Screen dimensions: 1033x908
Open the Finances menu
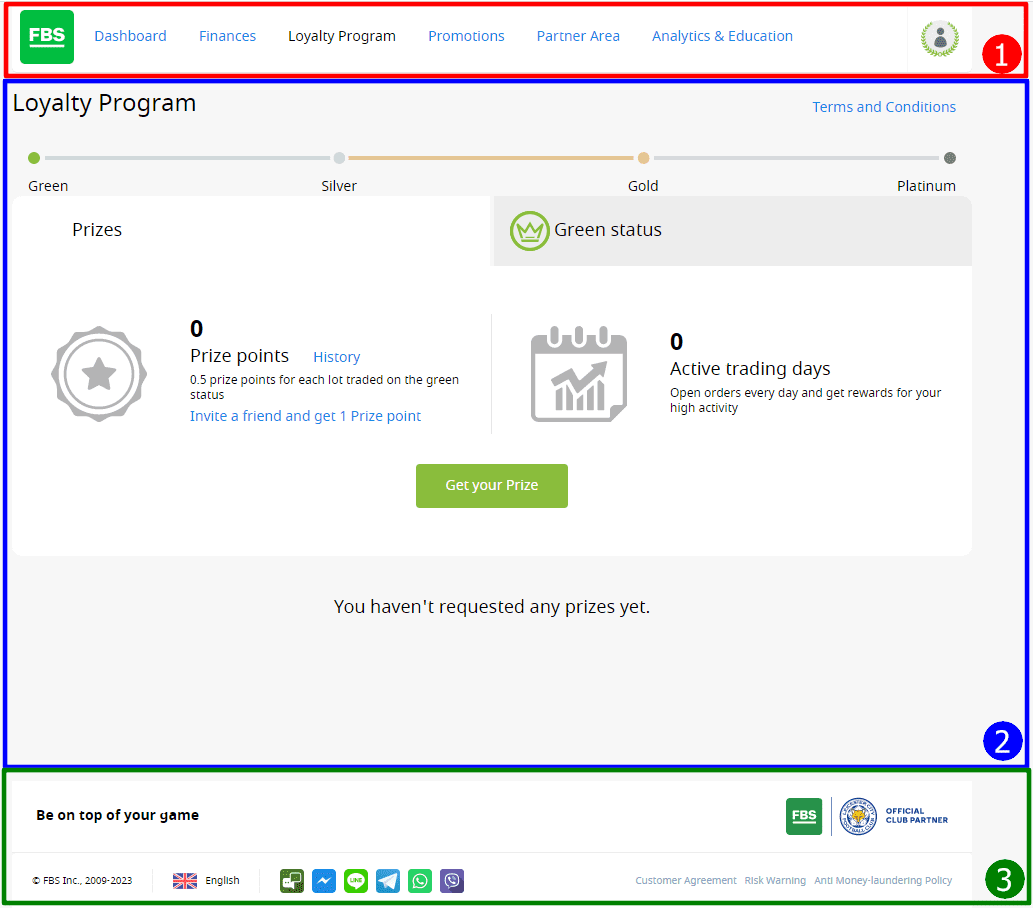pos(227,36)
